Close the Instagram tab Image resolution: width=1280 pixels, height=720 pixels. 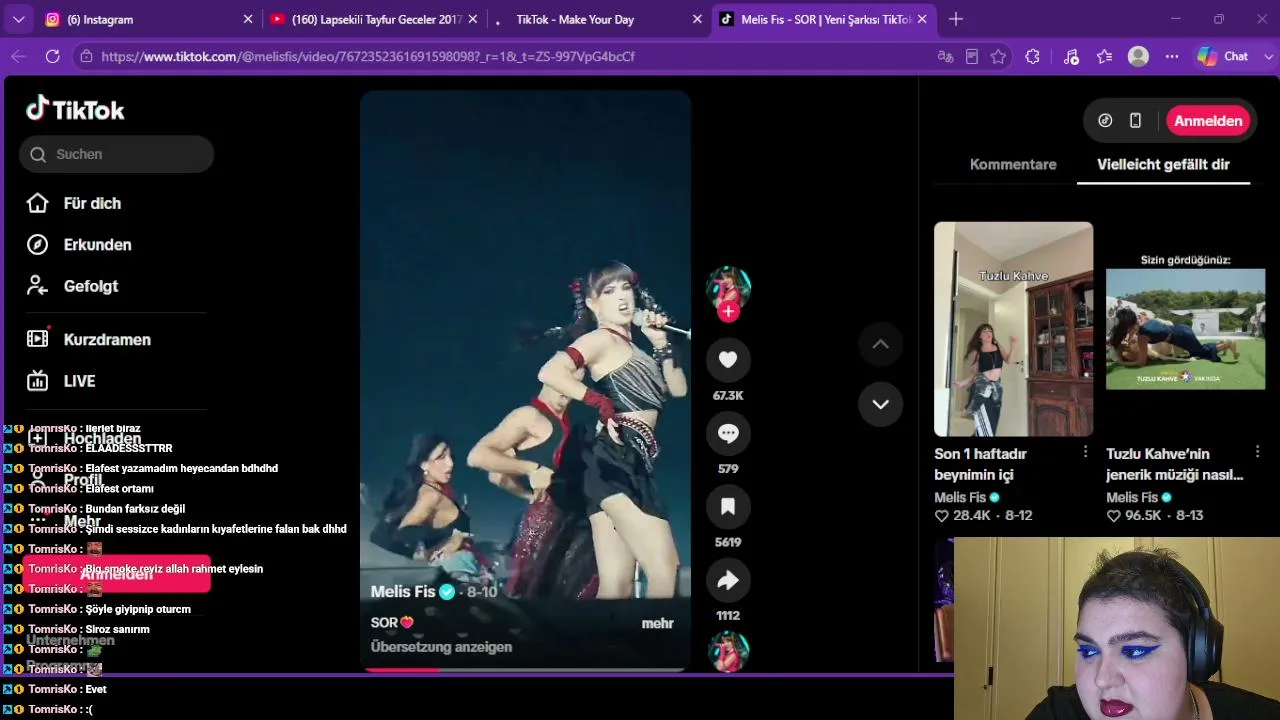pyautogui.click(x=248, y=19)
